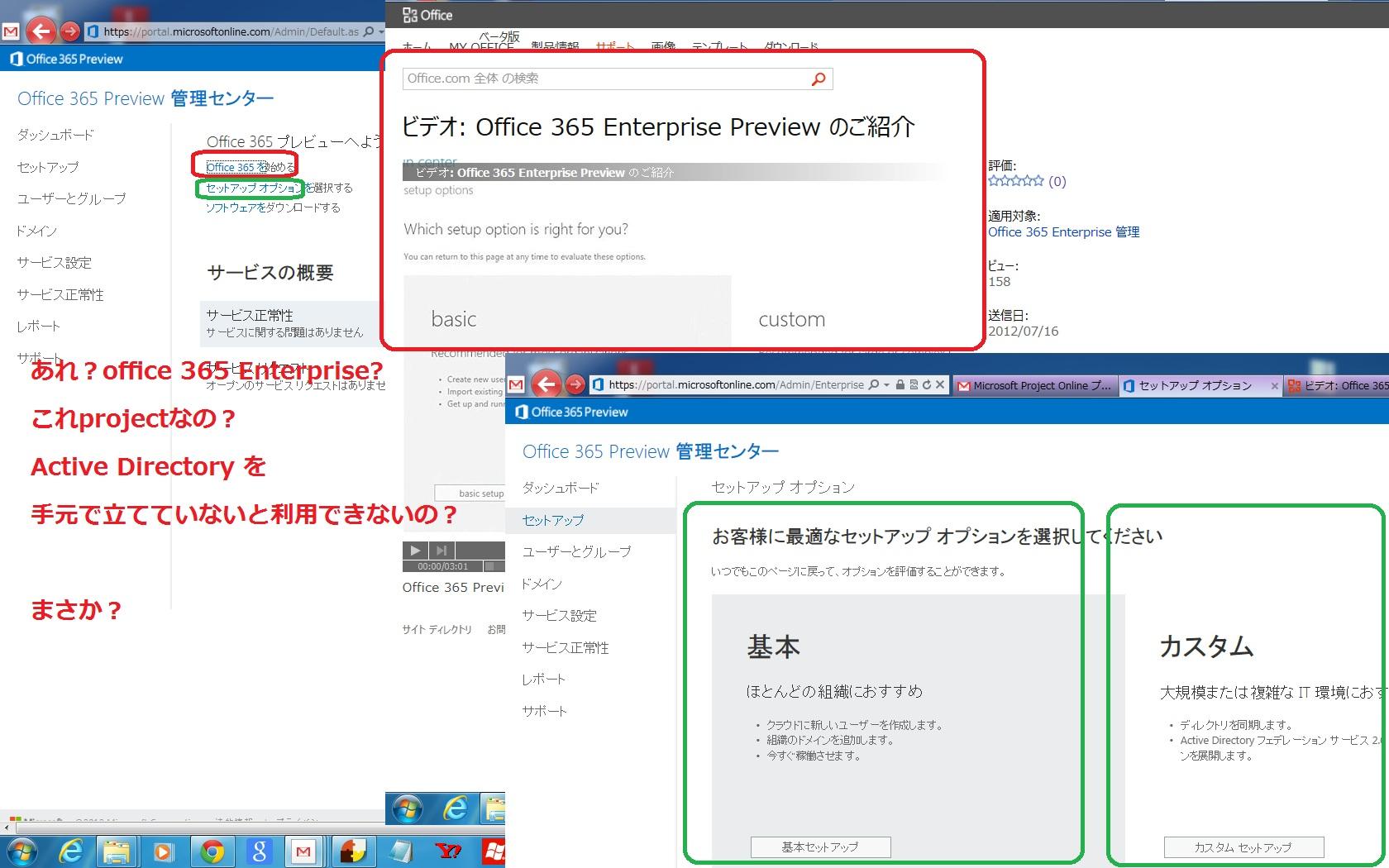Image resolution: width=1389 pixels, height=868 pixels.
Task: Click the 基本セットアップ button
Action: (x=820, y=847)
